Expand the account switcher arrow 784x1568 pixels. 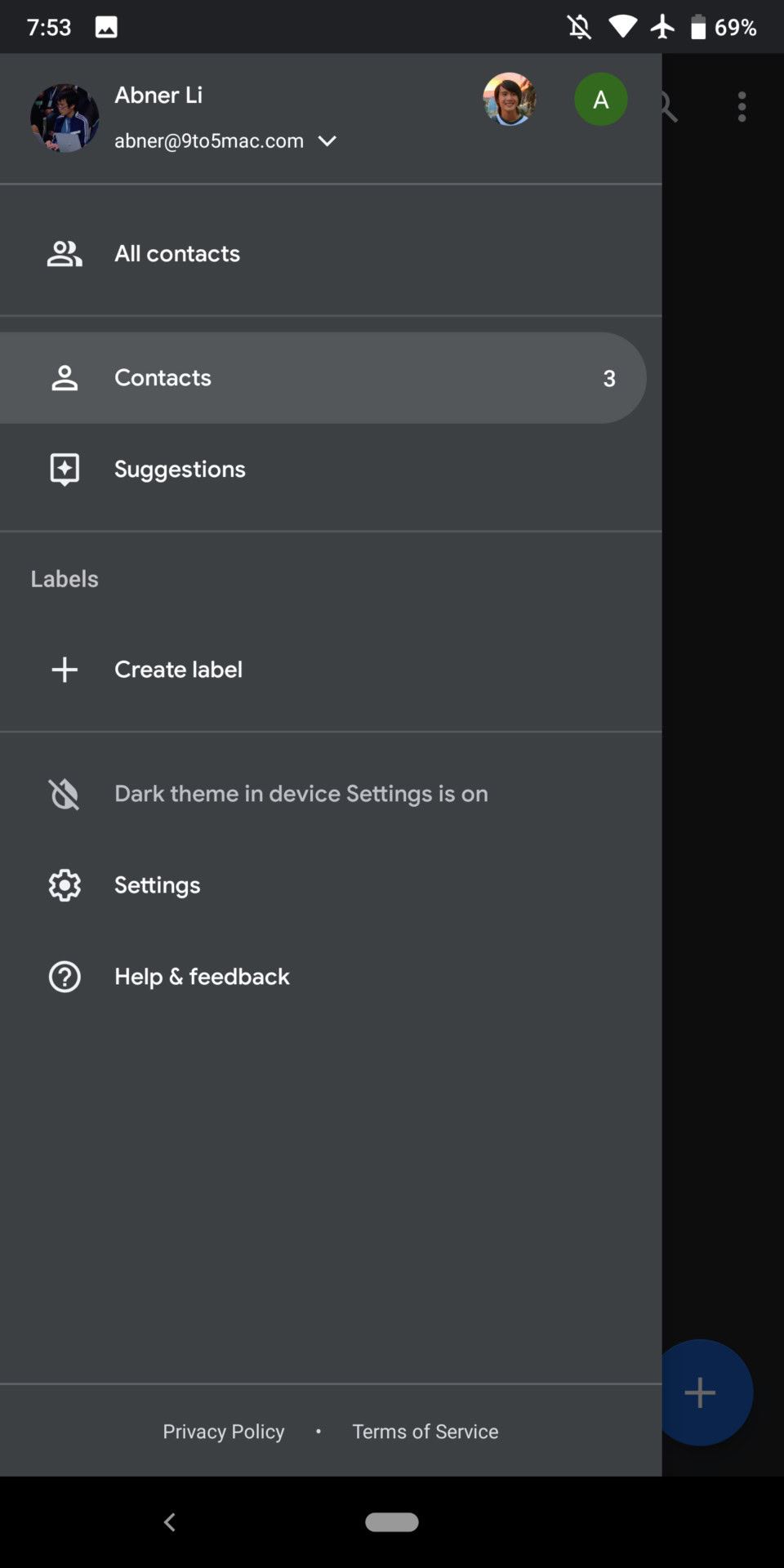(327, 141)
